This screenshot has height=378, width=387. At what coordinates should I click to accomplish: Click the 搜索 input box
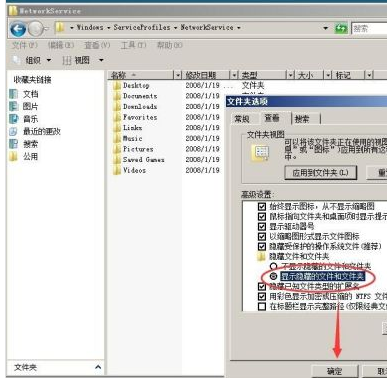click(x=369, y=29)
